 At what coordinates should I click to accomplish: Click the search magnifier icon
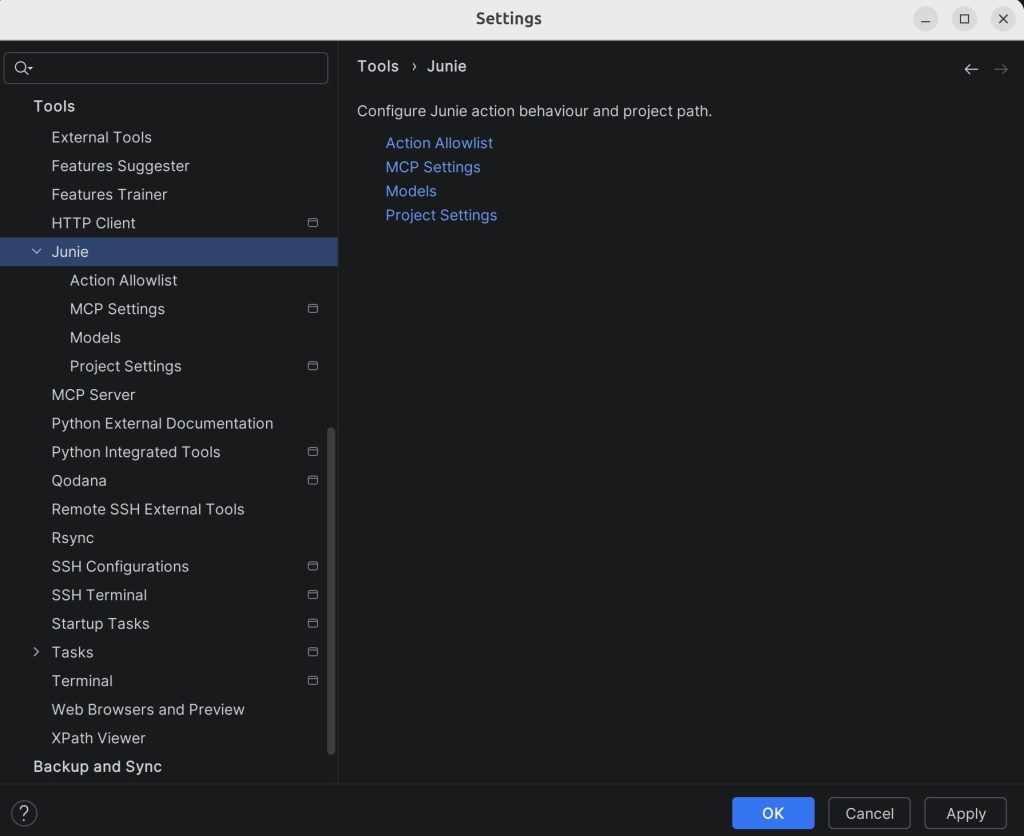pyautogui.click(x=23, y=68)
